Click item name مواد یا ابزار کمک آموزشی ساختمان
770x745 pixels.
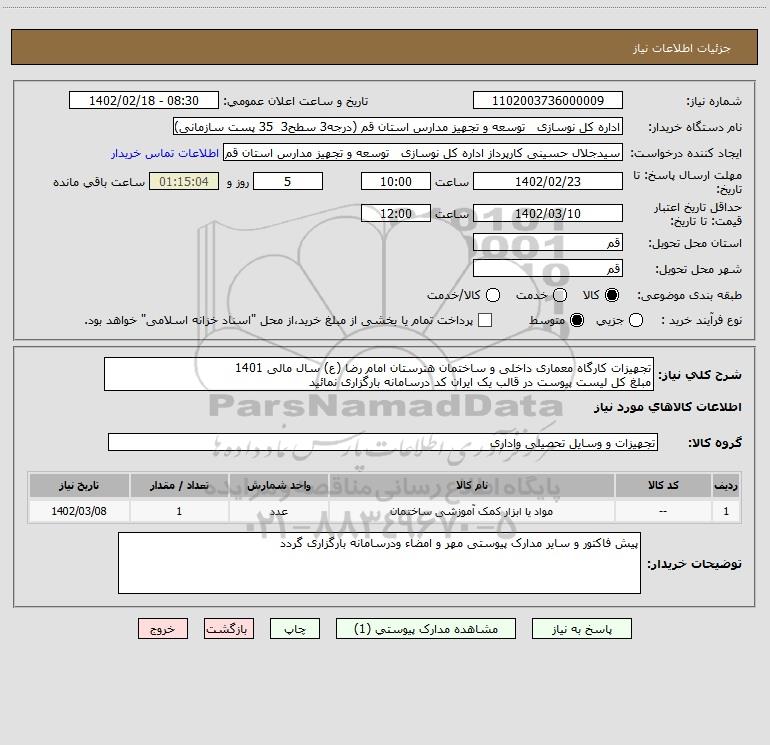(471, 511)
